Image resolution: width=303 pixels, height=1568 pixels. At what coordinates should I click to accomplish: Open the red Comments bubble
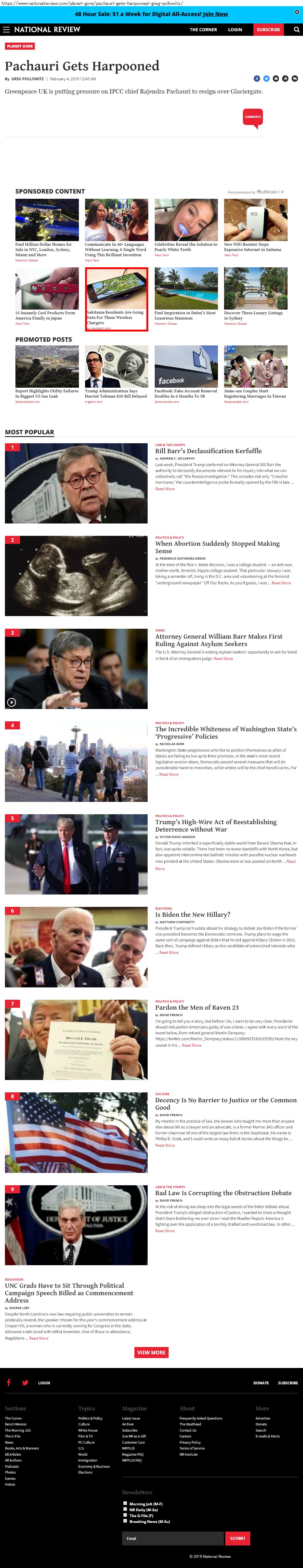pyautogui.click(x=252, y=118)
